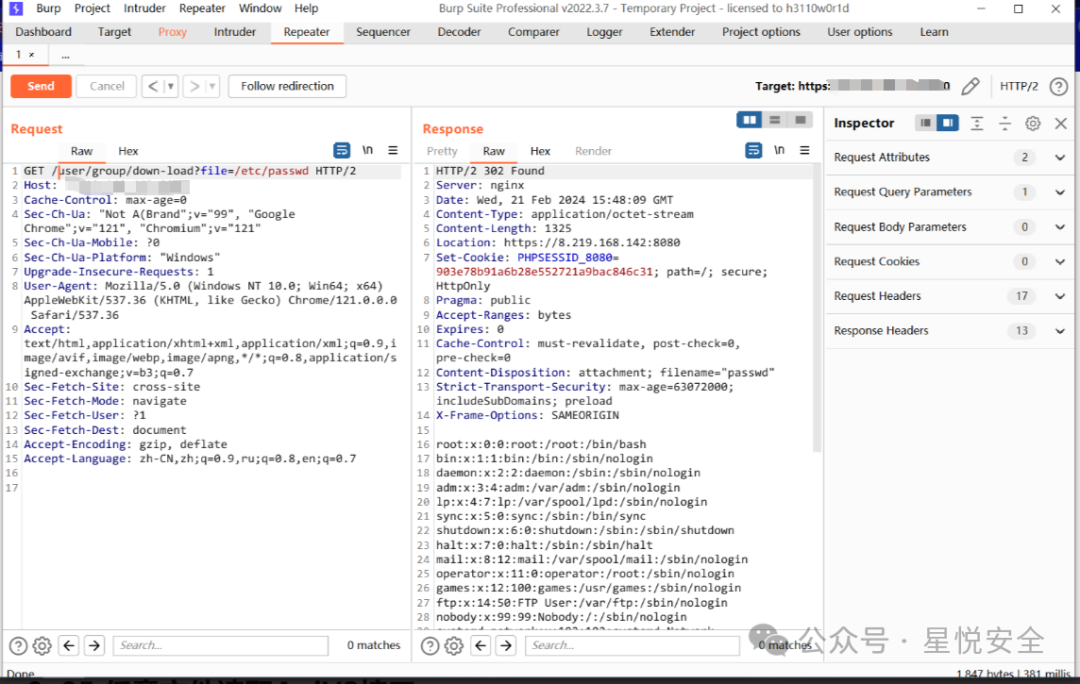Click Follow redirection button
This screenshot has height=684, width=1080.
pyautogui.click(x=287, y=86)
